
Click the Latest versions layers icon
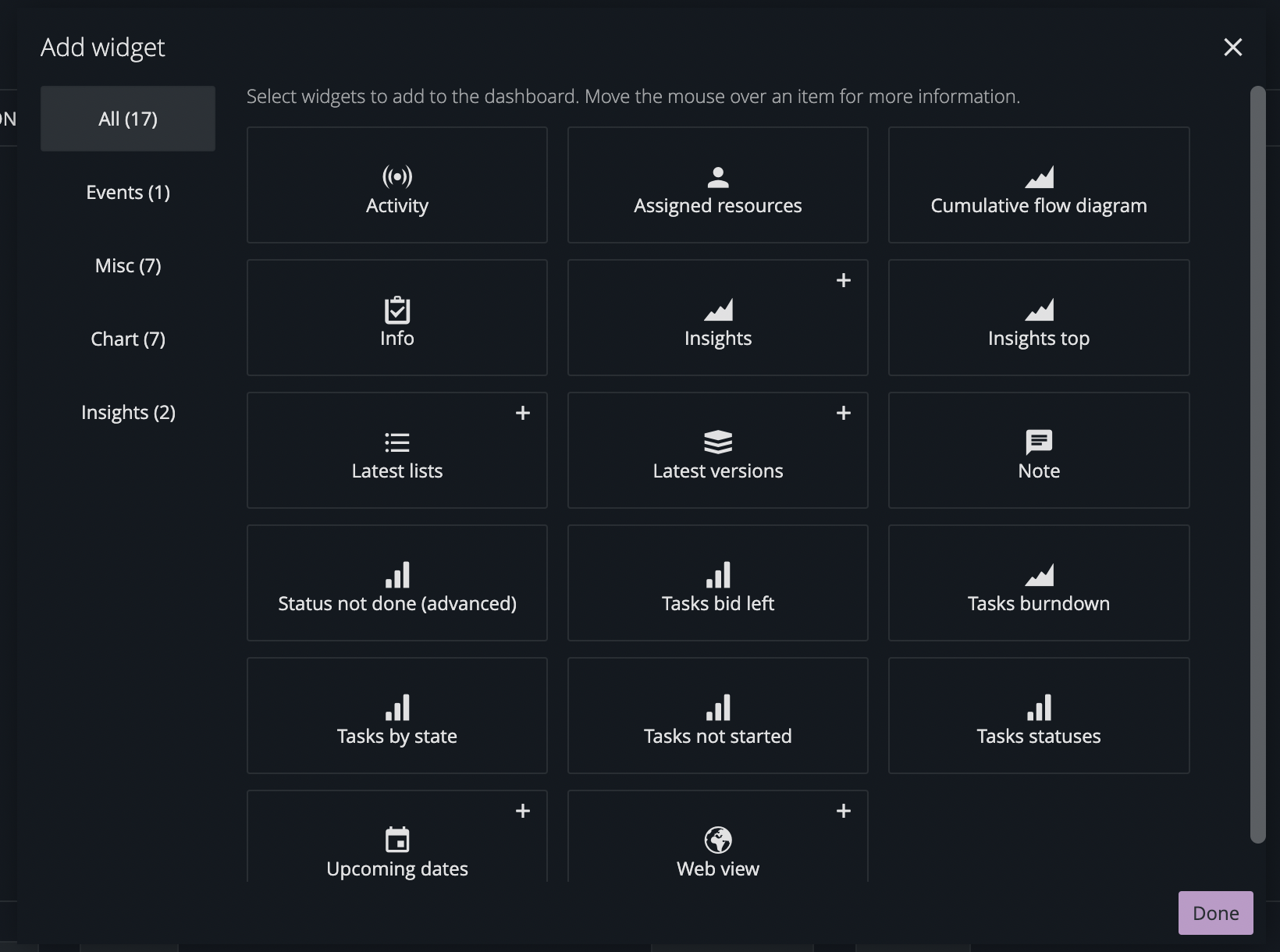click(718, 442)
